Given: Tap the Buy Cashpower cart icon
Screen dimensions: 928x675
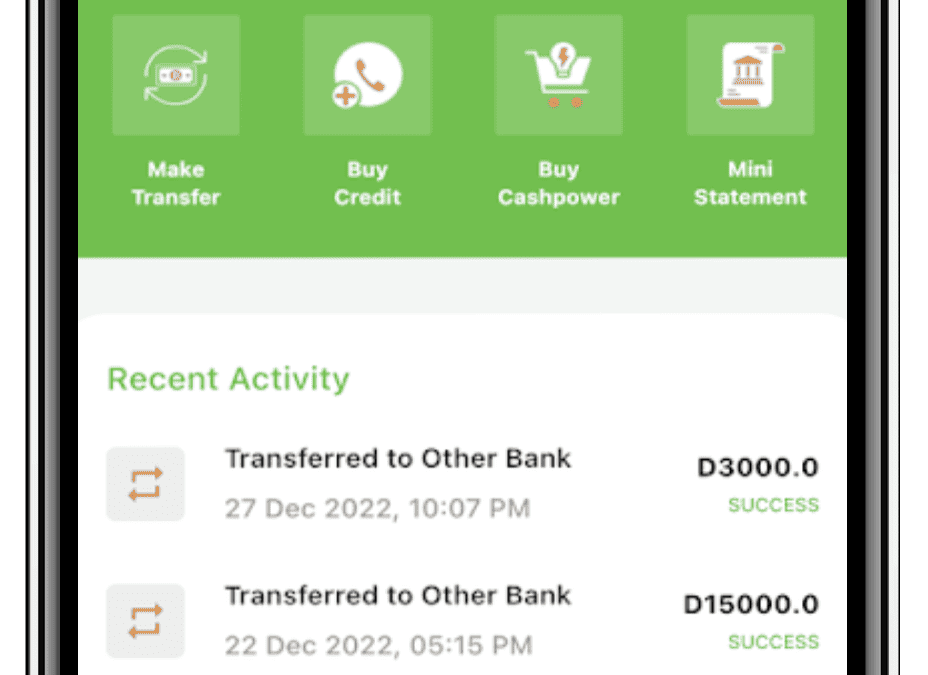Looking at the screenshot, I should pyautogui.click(x=558, y=76).
